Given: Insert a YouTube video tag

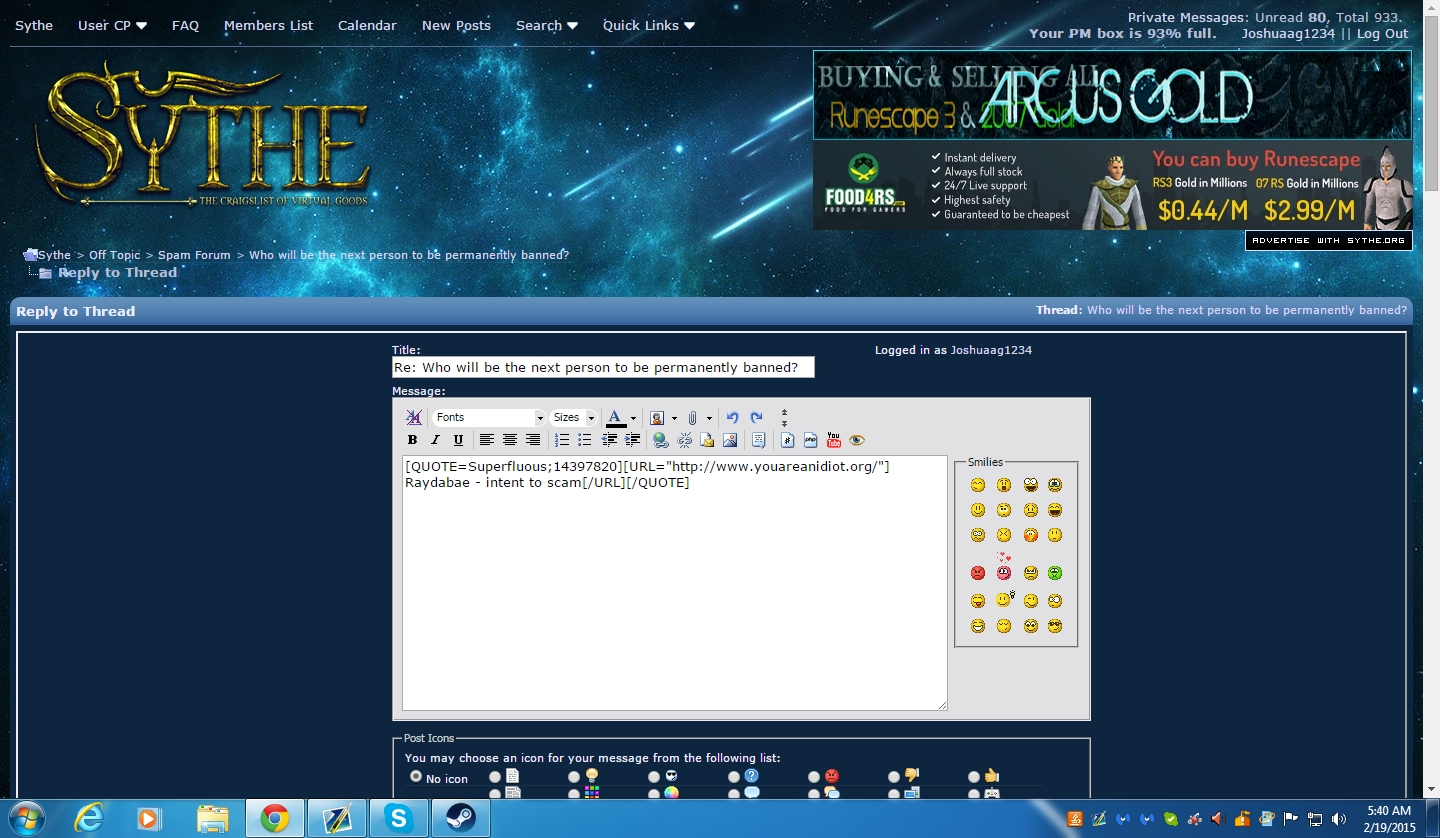Looking at the screenshot, I should coord(833,440).
